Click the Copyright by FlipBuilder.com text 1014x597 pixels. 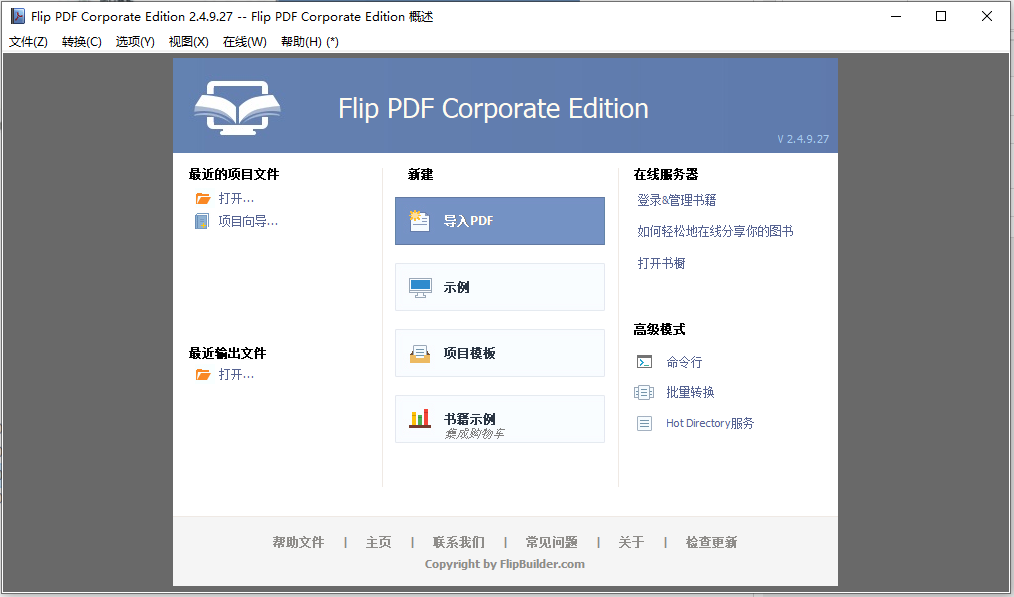(x=504, y=564)
